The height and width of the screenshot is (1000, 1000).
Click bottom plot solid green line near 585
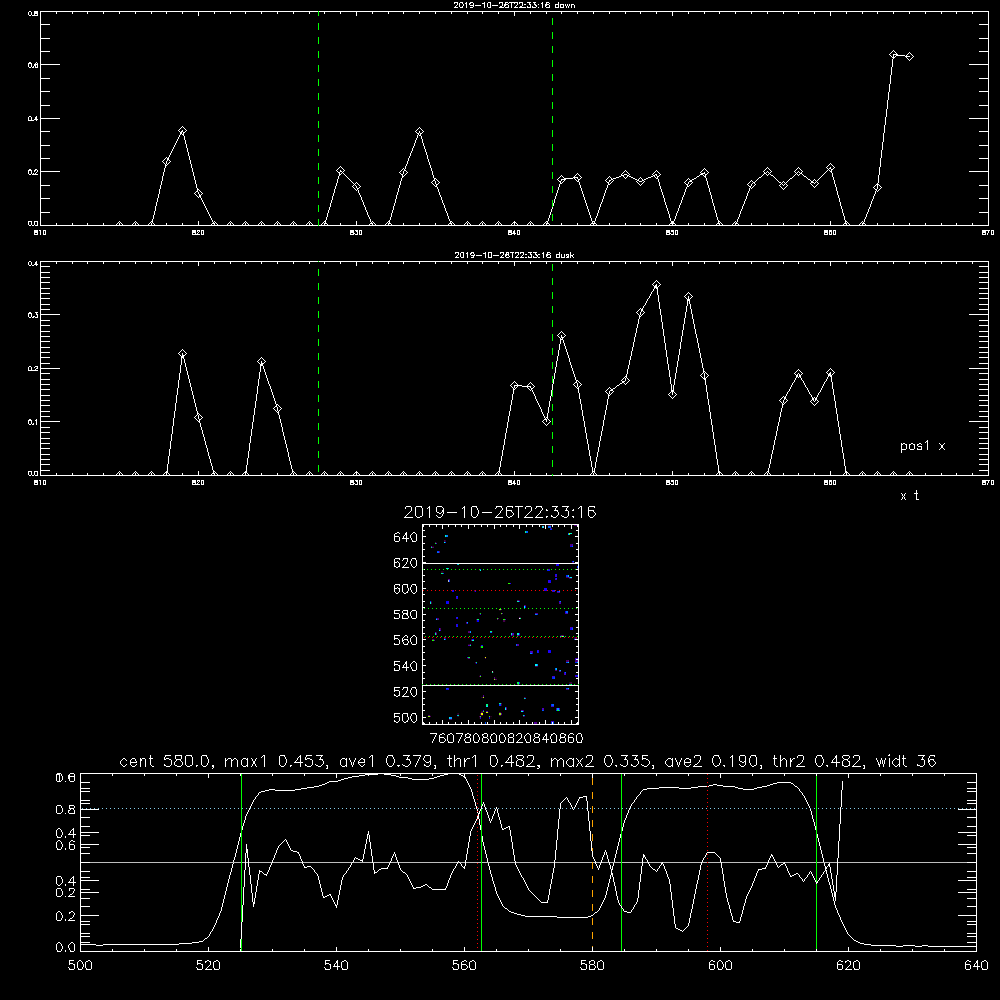621,861
